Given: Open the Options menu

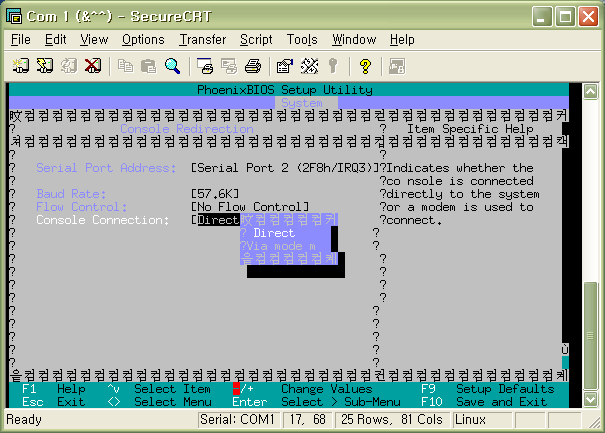Looking at the screenshot, I should (x=143, y=39).
